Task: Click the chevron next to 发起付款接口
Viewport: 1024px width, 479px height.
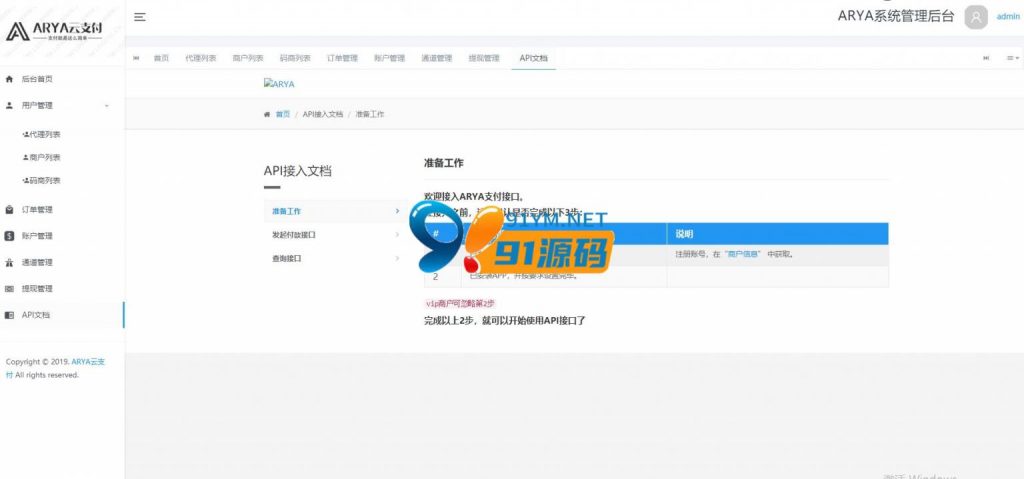Action: (397, 235)
